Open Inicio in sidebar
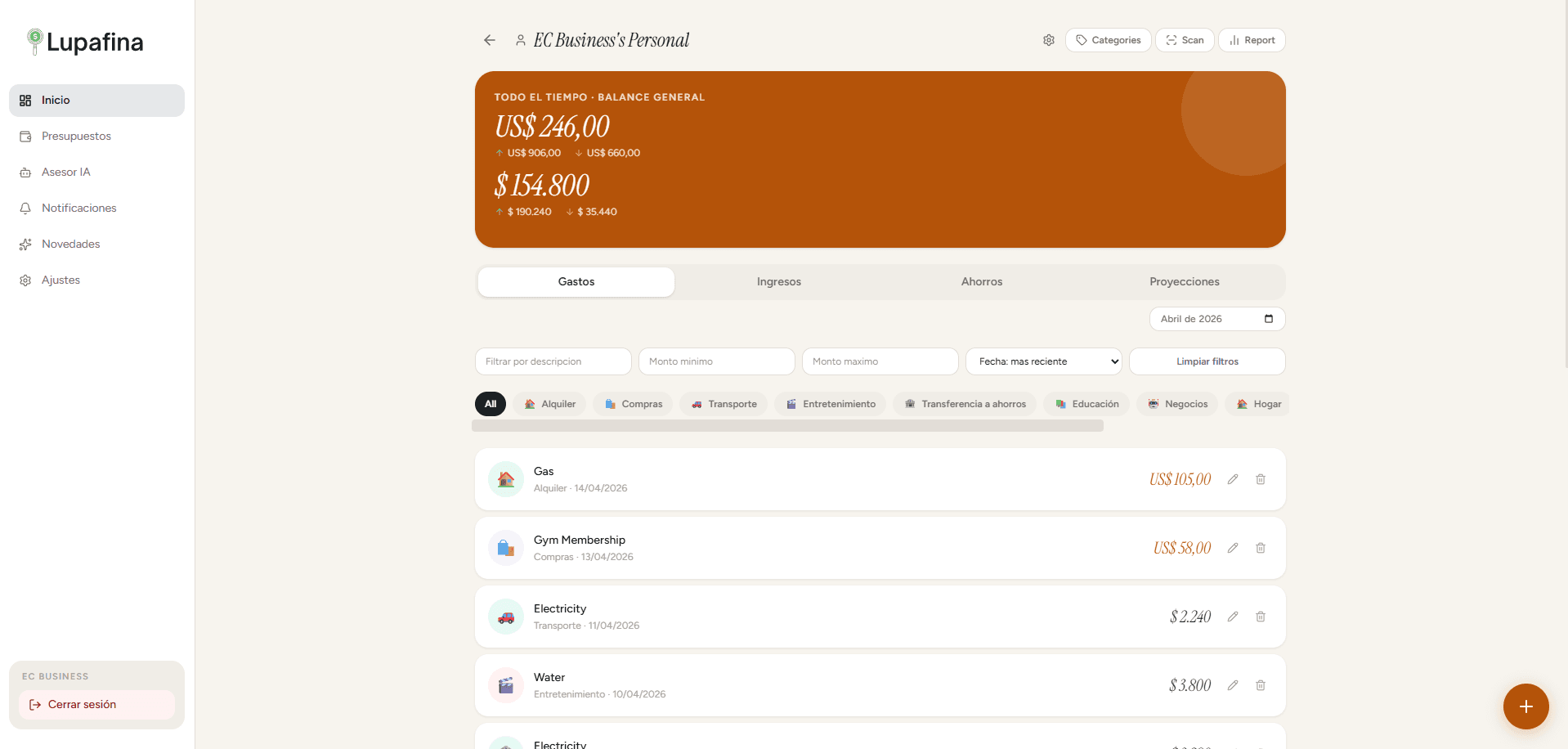This screenshot has width=1568, height=749. [x=96, y=101]
